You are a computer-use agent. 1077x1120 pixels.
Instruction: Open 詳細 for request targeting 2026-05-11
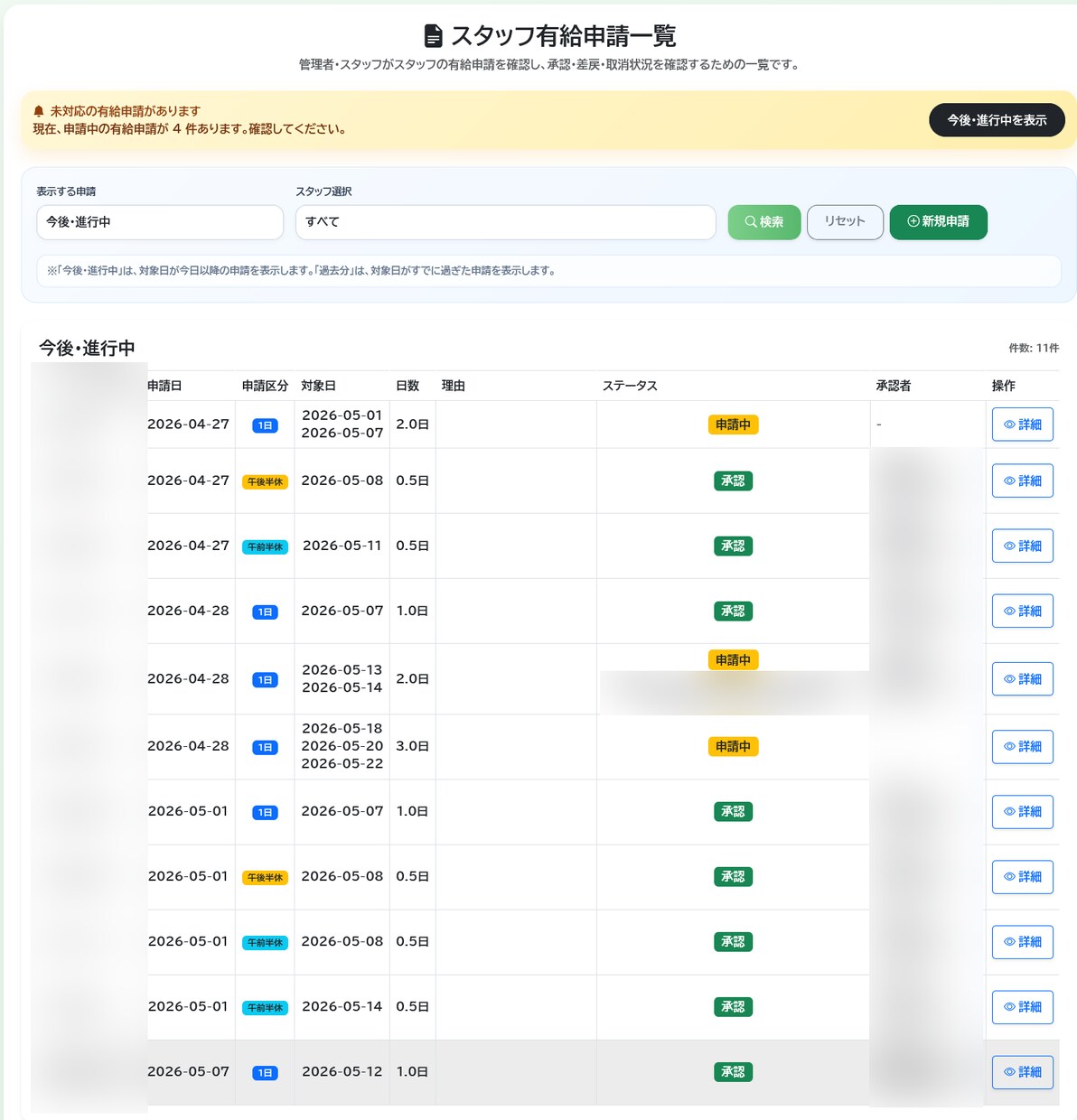click(1023, 546)
